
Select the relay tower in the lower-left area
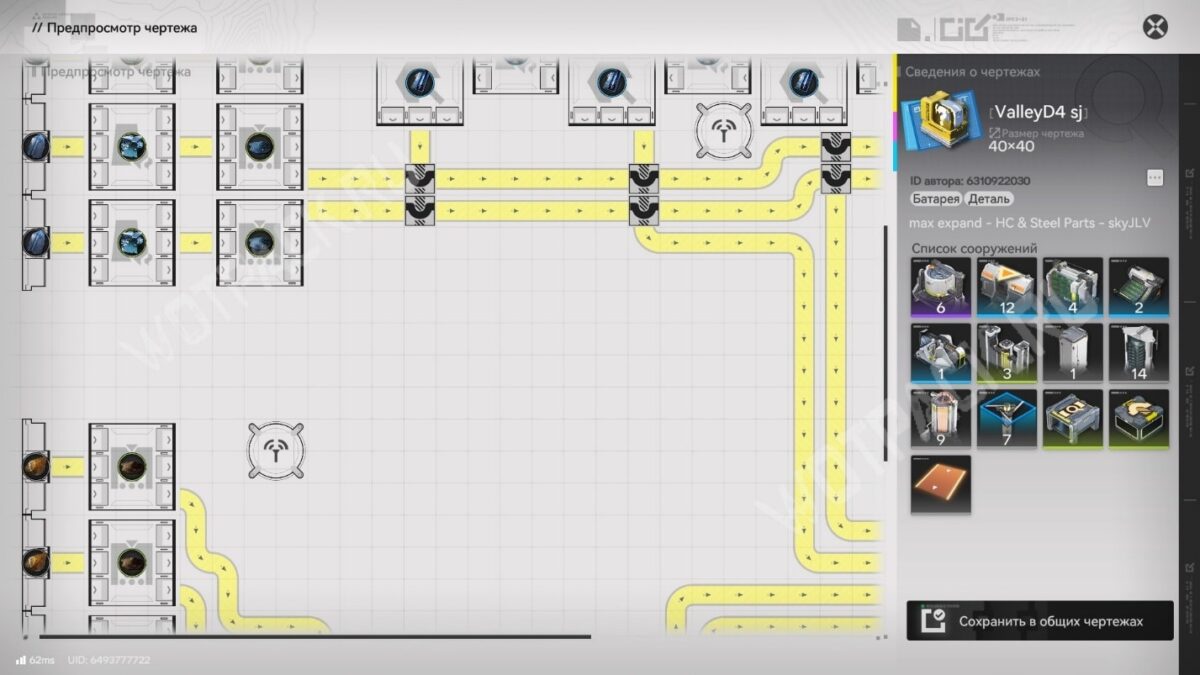pos(276,450)
